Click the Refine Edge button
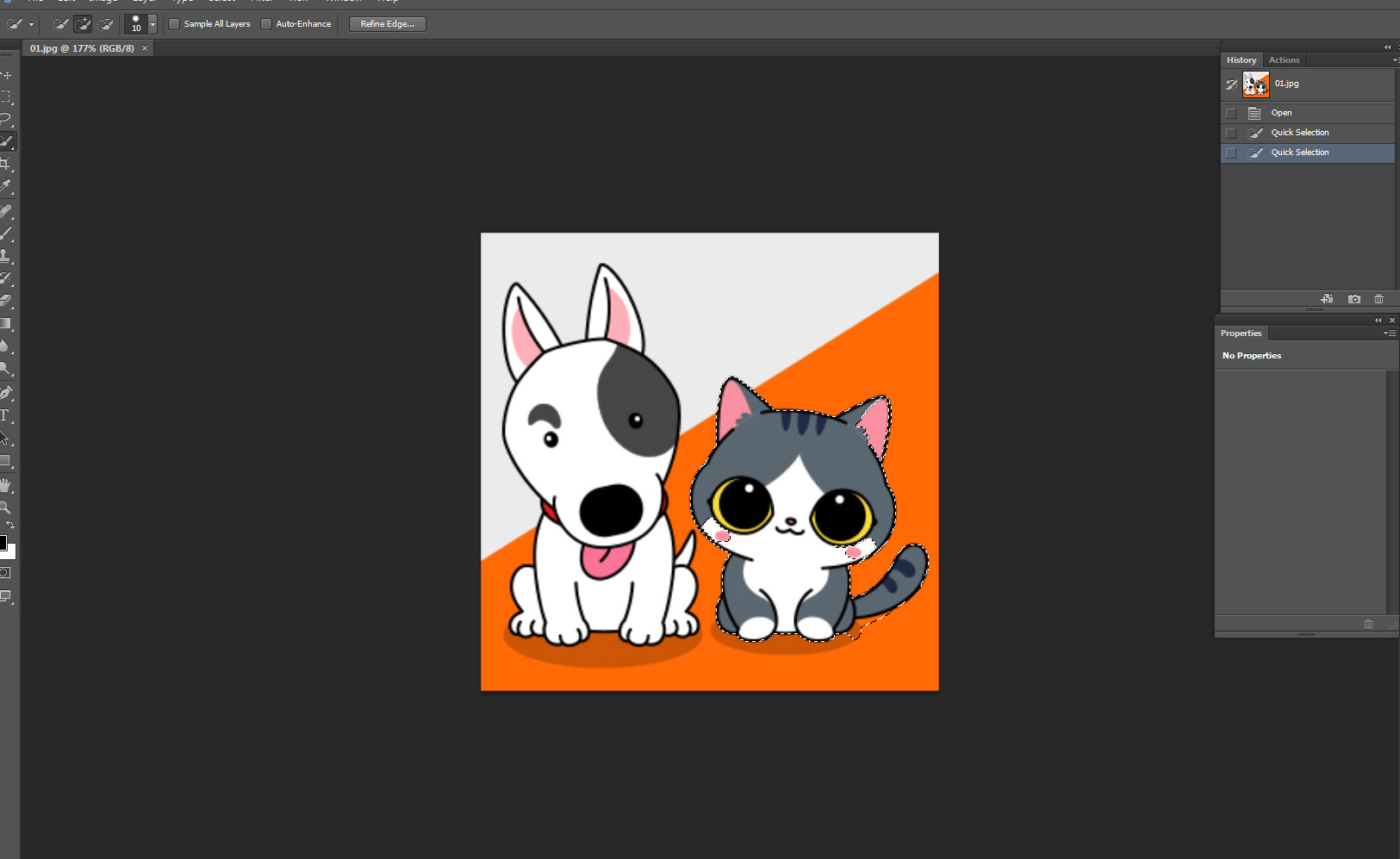 388,24
